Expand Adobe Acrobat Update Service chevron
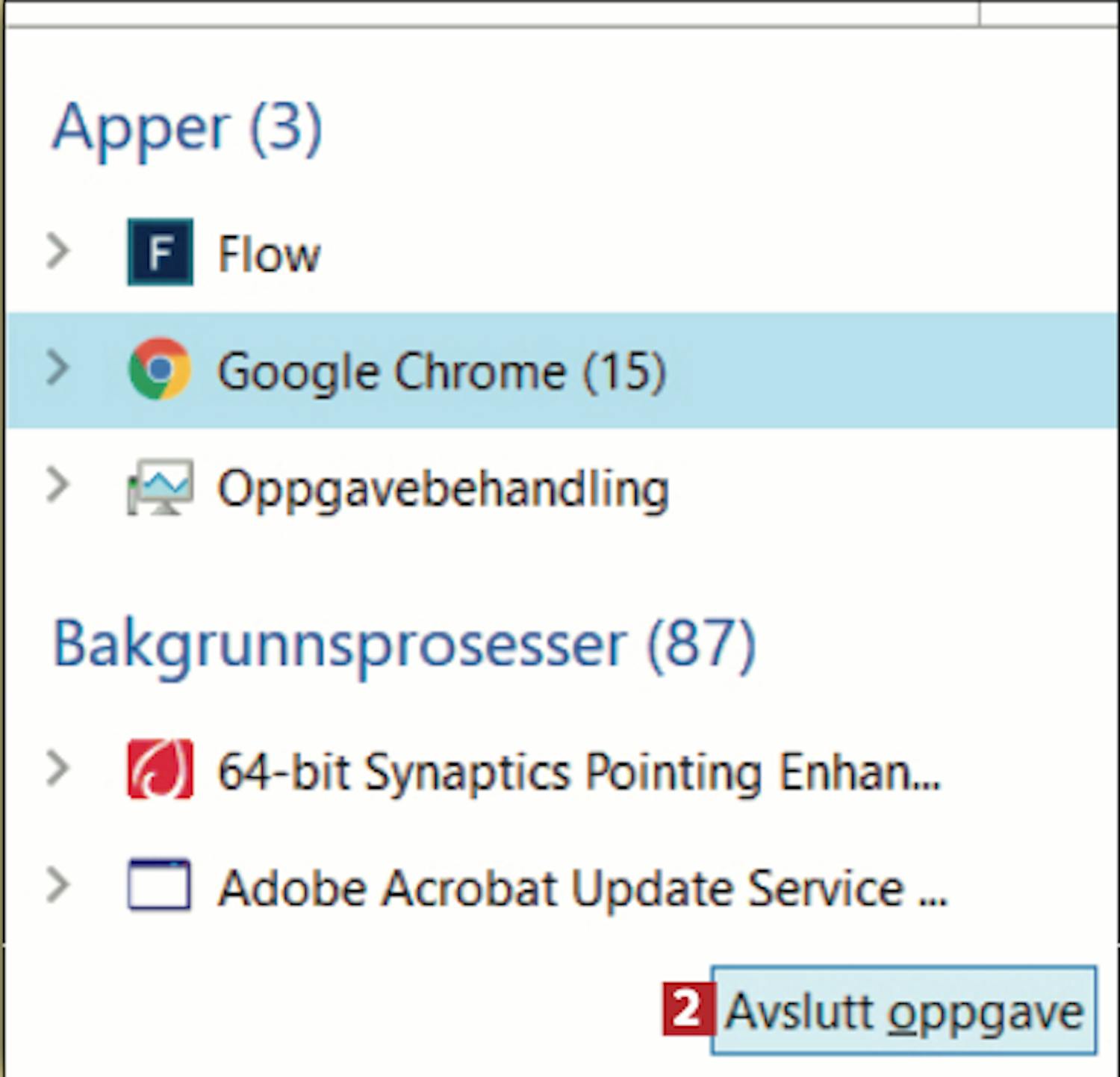This screenshot has width=1120, height=1077. pyautogui.click(x=57, y=885)
